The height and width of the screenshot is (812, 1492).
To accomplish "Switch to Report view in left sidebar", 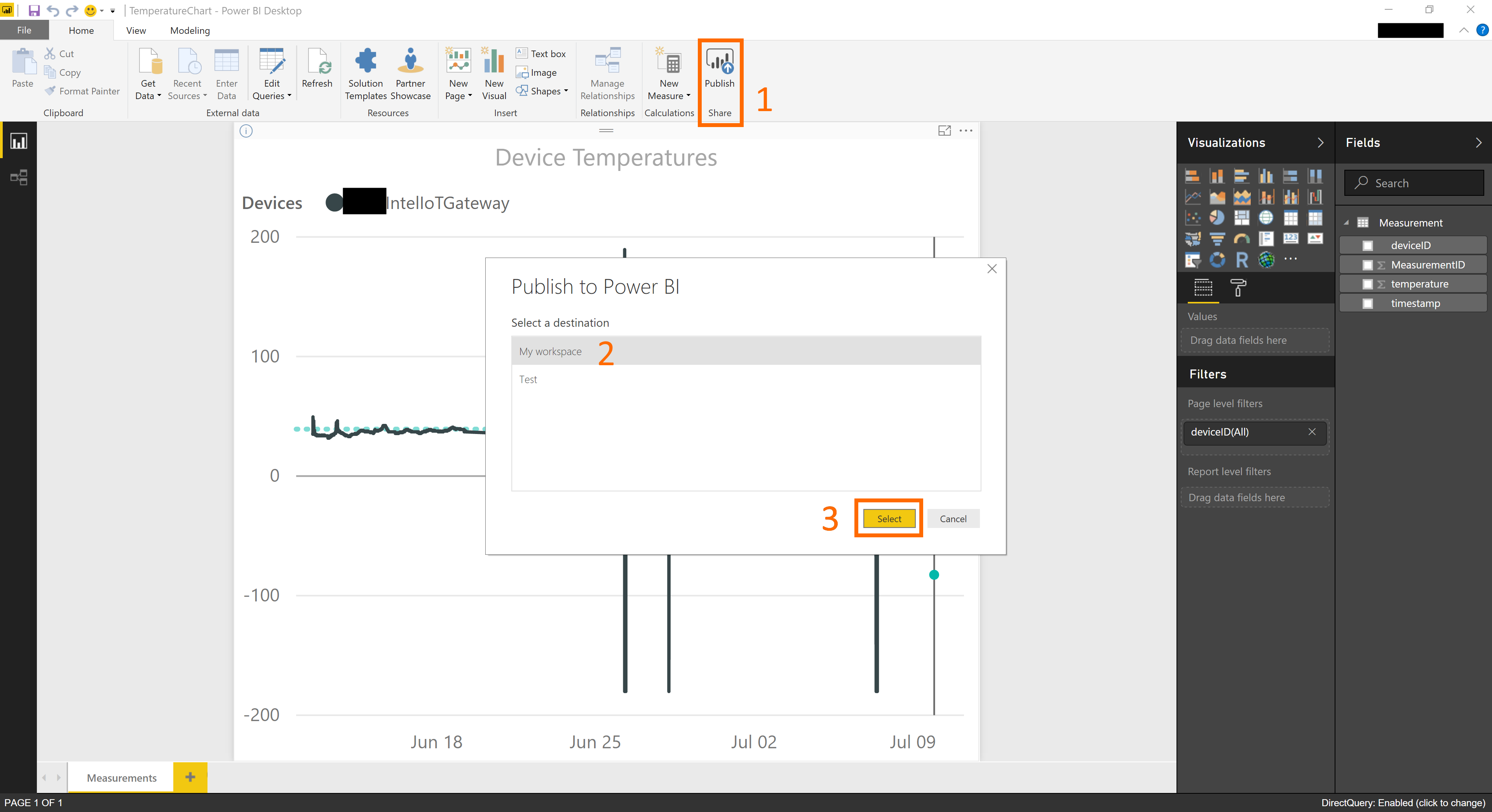I will click(19, 141).
